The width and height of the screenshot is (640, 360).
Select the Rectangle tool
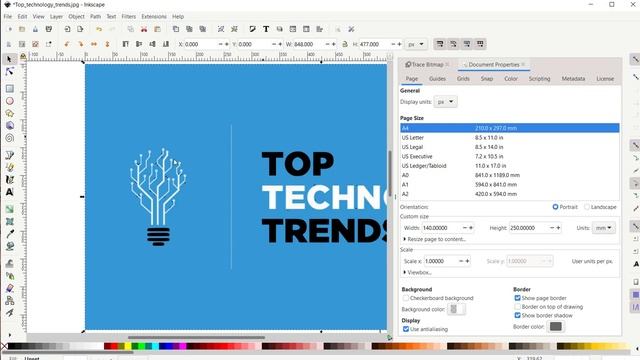pyautogui.click(x=9, y=89)
